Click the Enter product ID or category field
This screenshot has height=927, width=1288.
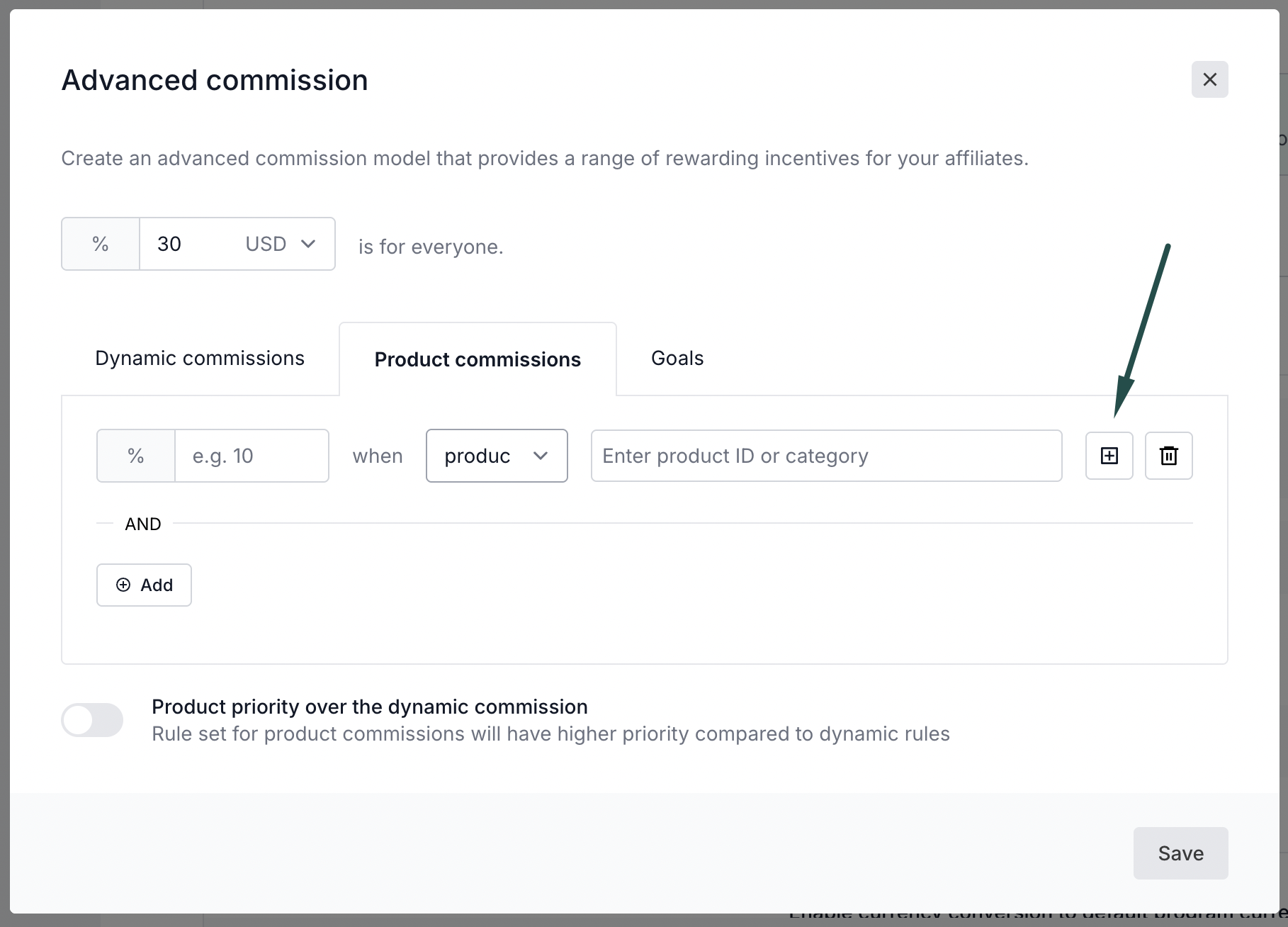(x=826, y=456)
